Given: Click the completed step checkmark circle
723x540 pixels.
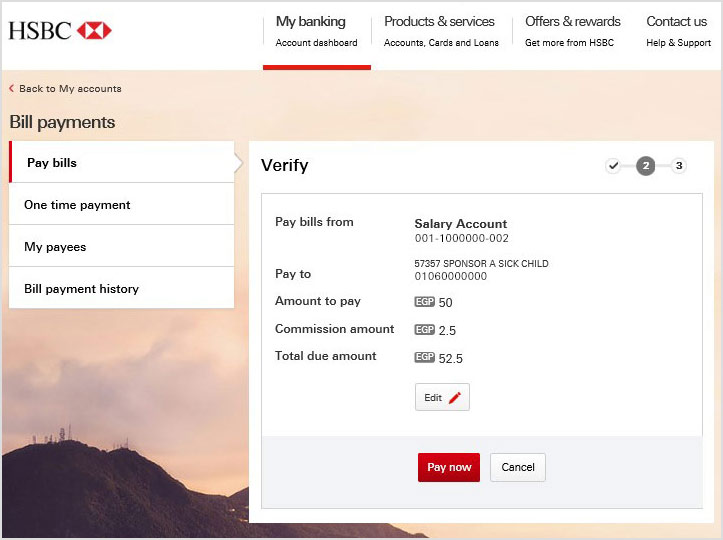Looking at the screenshot, I should tap(613, 166).
